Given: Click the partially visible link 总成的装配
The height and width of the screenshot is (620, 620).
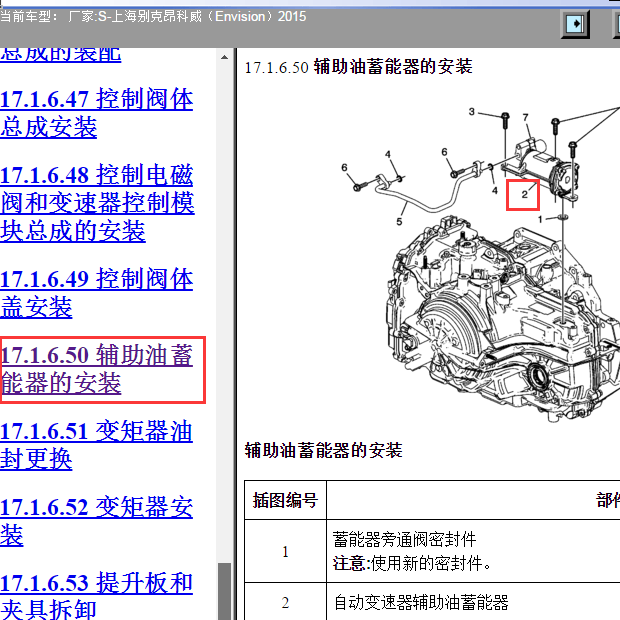Looking at the screenshot, I should click(60, 55).
